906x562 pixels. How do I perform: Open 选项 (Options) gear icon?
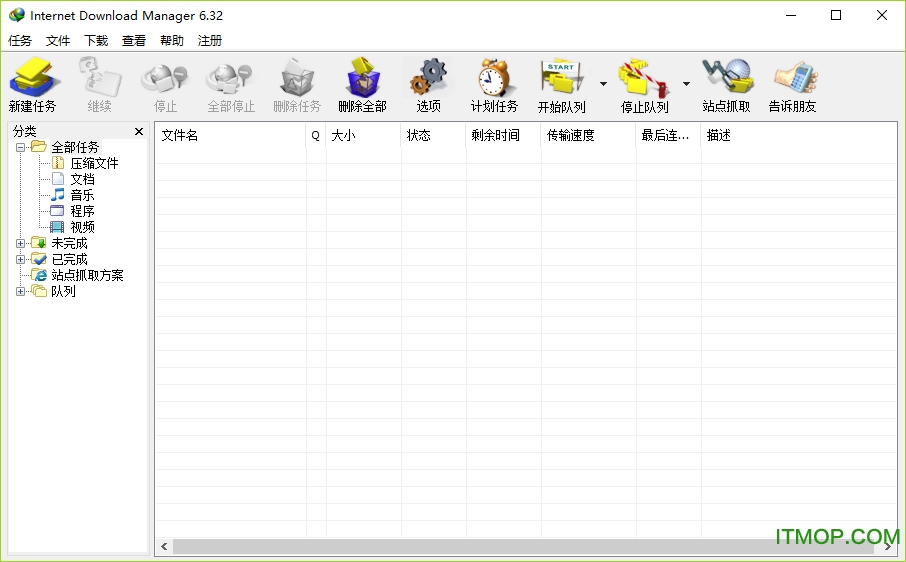428,84
